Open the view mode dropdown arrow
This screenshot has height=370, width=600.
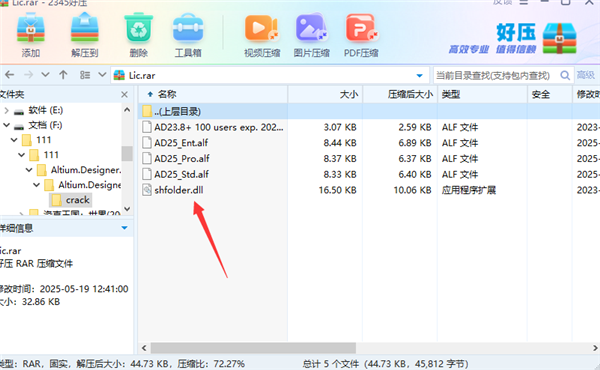pyautogui.click(x=102, y=75)
